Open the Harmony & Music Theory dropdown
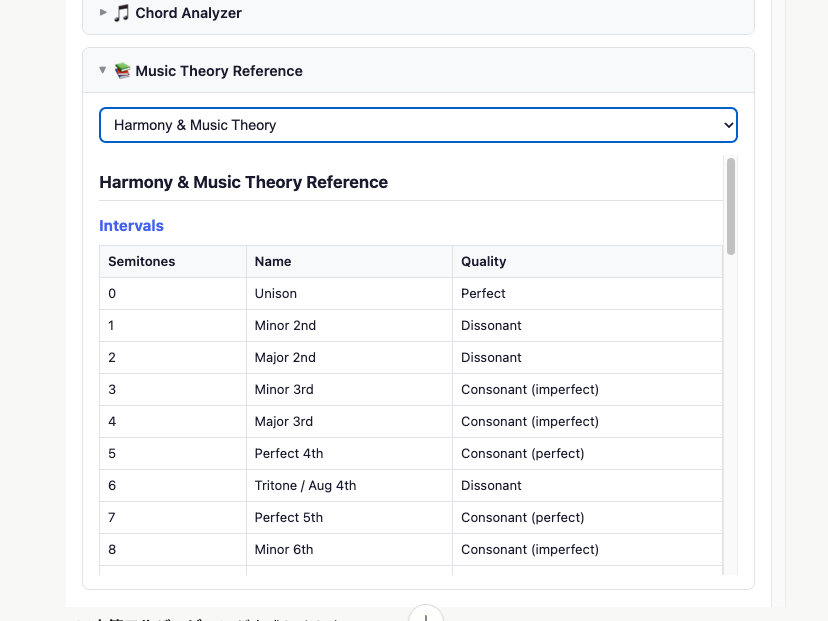This screenshot has width=828, height=621. [x=417, y=124]
